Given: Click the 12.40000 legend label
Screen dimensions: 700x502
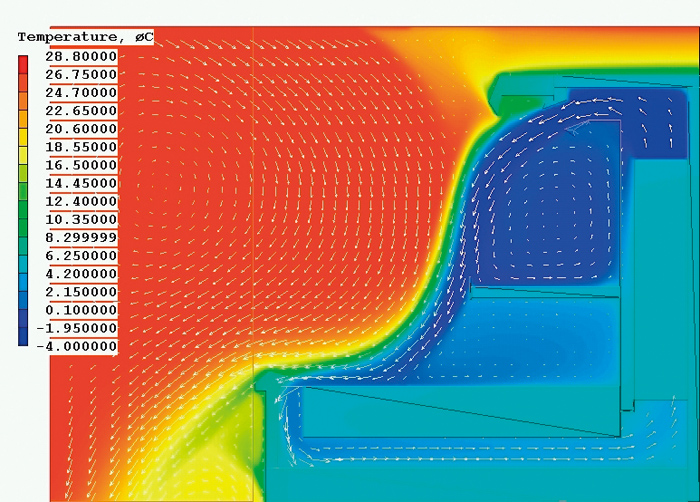Looking at the screenshot, I should pos(81,201).
